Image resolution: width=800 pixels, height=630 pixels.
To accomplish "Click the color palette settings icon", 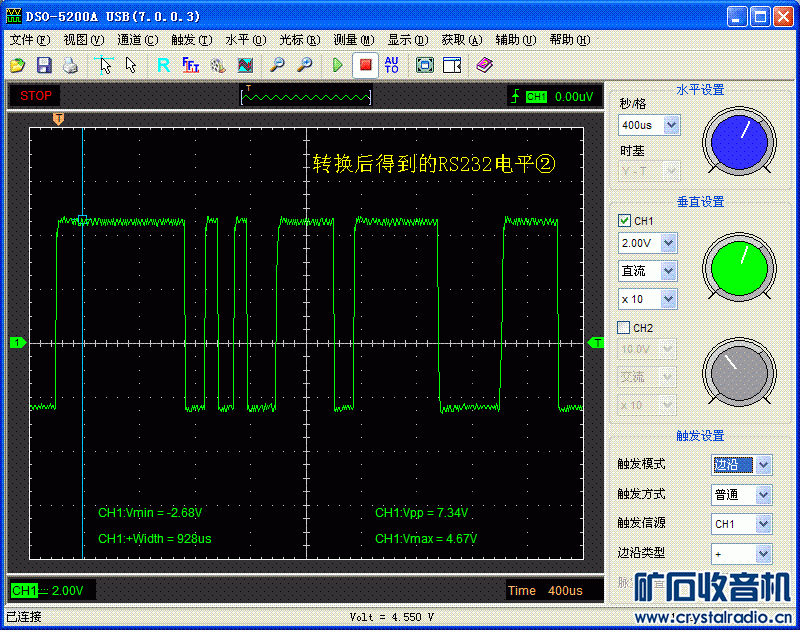I will click(218, 65).
